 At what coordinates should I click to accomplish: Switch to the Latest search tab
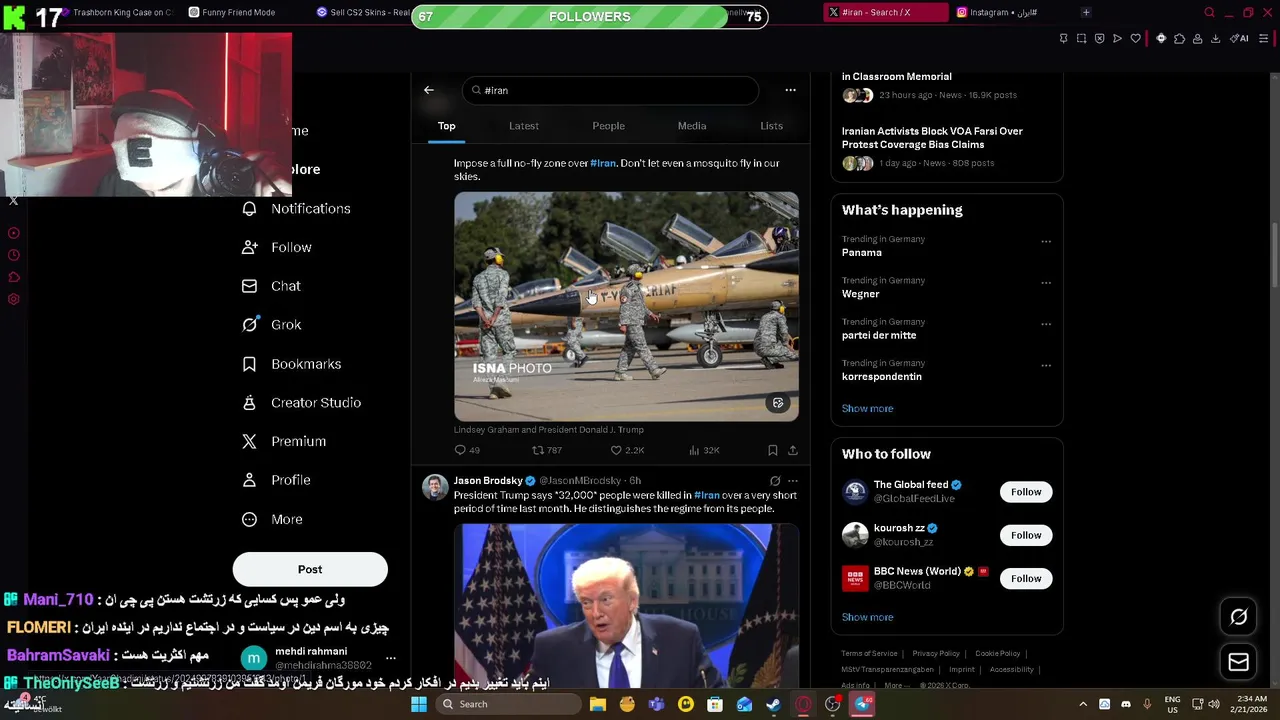(524, 126)
